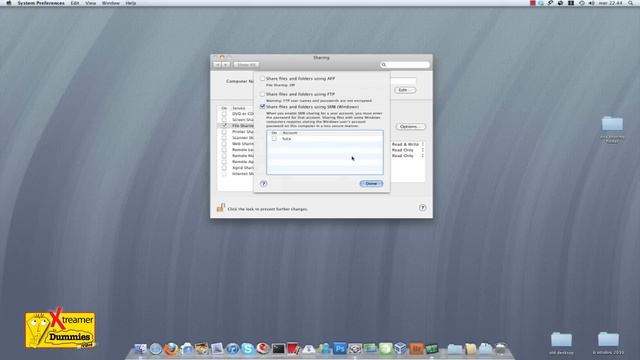Click the Sharing window help button

422,208
